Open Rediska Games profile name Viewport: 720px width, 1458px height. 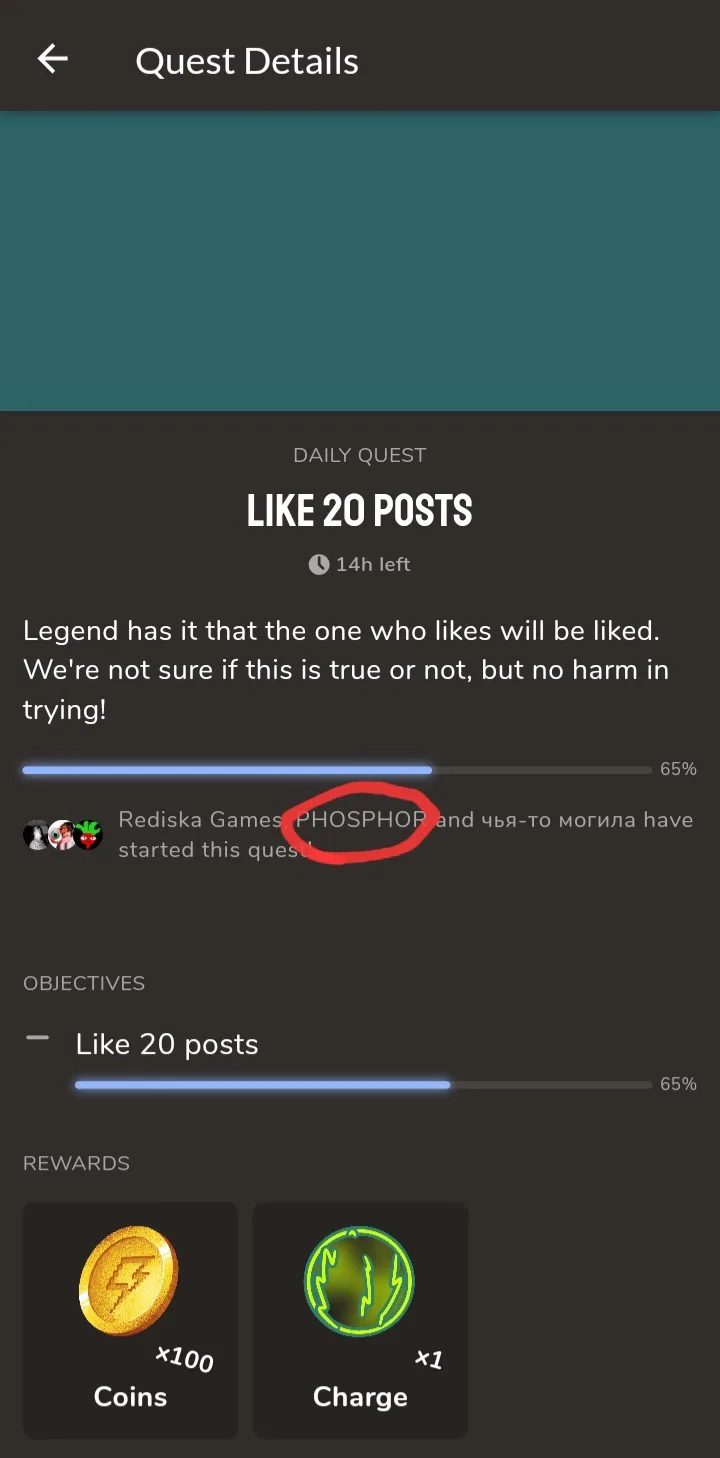pyautogui.click(x=200, y=820)
